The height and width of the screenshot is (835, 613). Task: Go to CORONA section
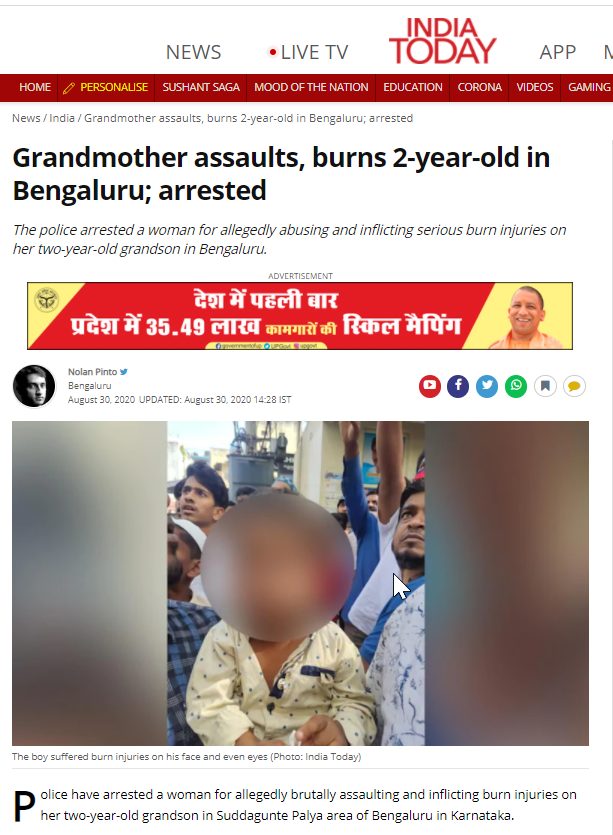tap(479, 87)
